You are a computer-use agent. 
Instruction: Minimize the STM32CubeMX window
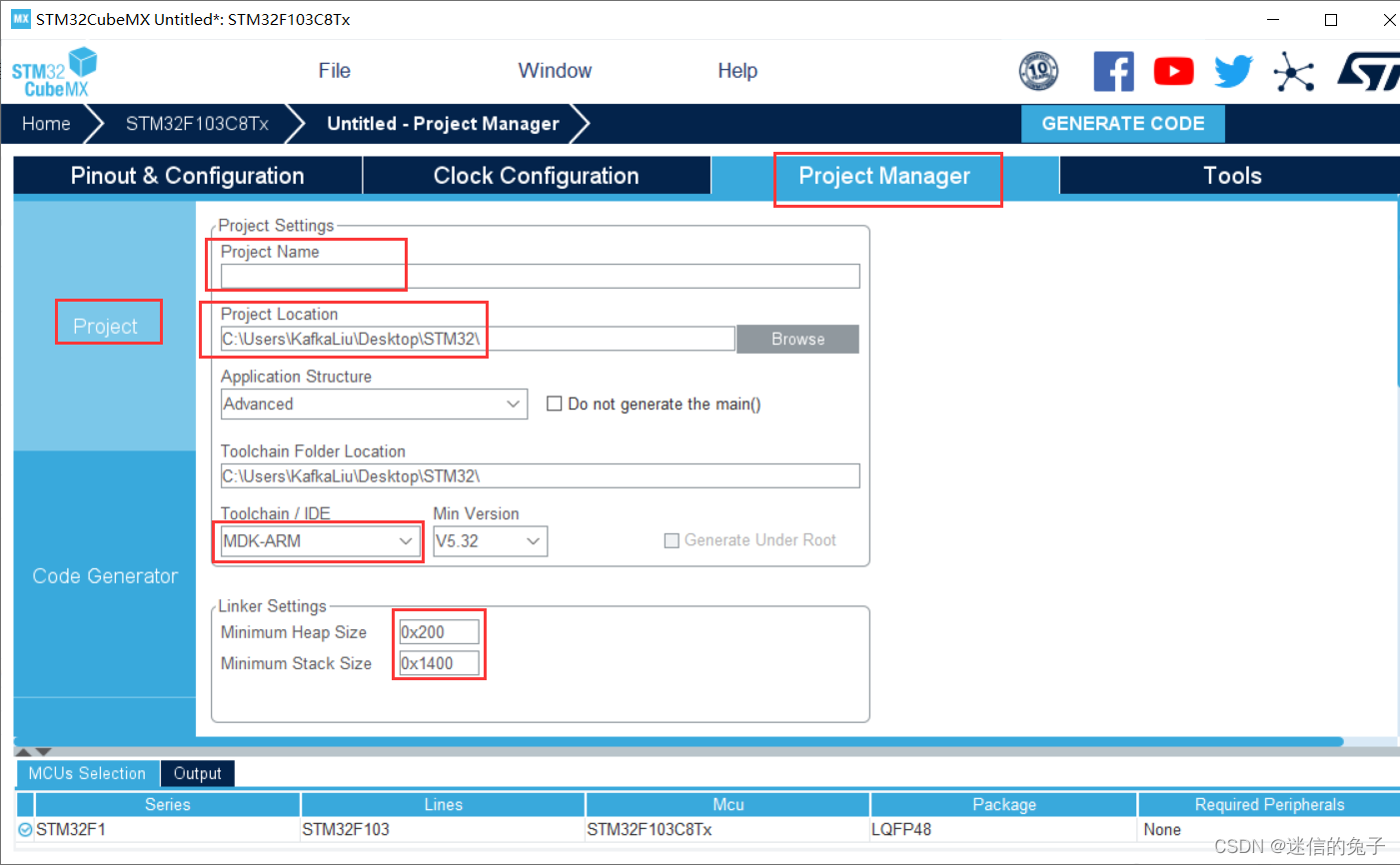[x=1273, y=19]
